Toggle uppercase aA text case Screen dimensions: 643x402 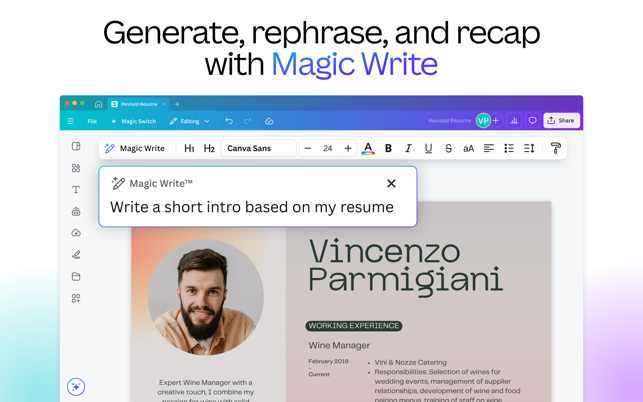point(468,148)
